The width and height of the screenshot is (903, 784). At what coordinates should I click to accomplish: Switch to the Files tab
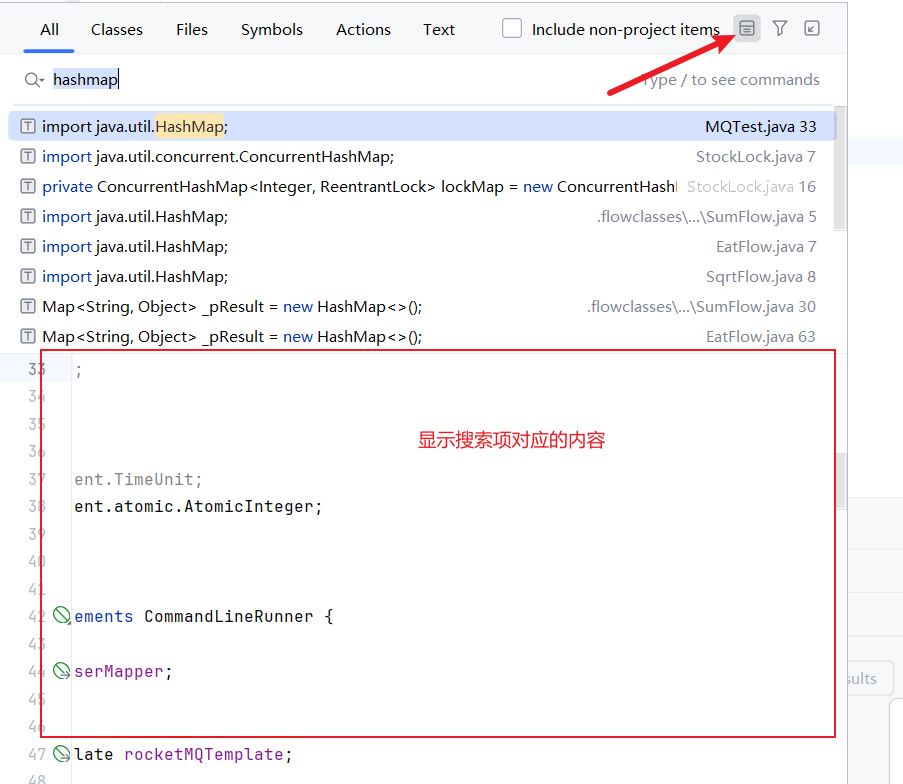pyautogui.click(x=192, y=29)
